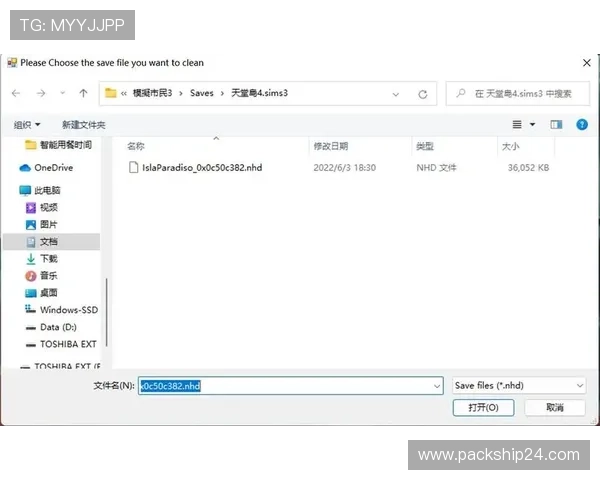This screenshot has width=600, height=480.
Task: Open 智能用餐时间 folder in sidebar
Action: tap(58, 145)
